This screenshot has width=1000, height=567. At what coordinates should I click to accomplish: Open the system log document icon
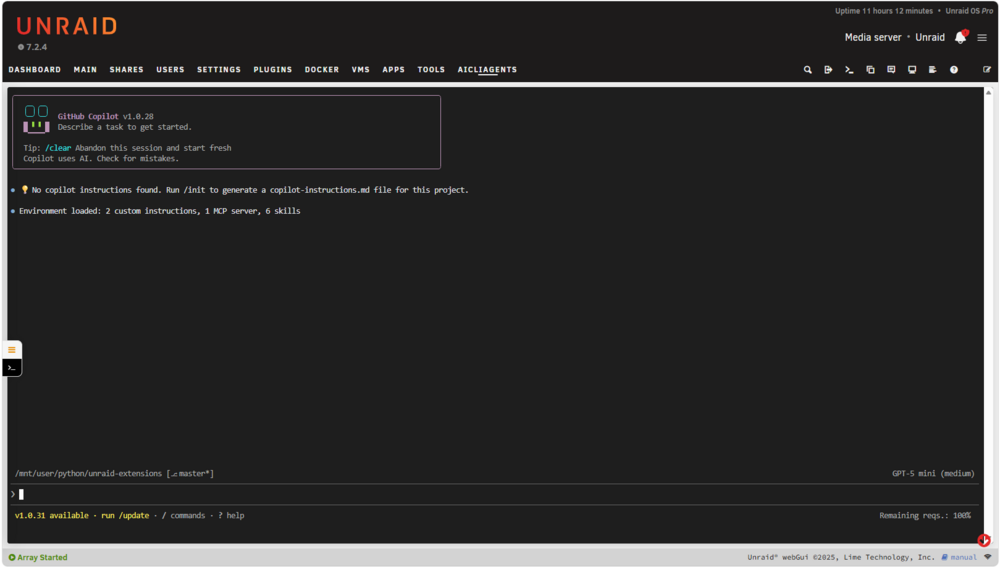(932, 70)
